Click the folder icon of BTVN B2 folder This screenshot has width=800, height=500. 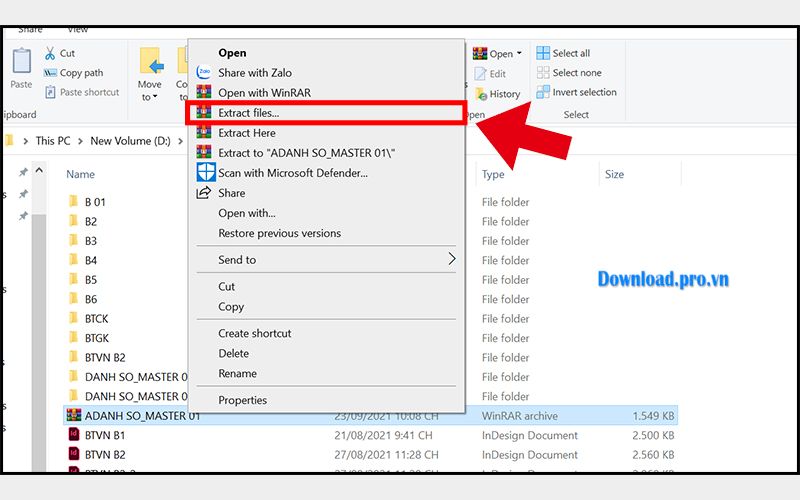point(73,357)
